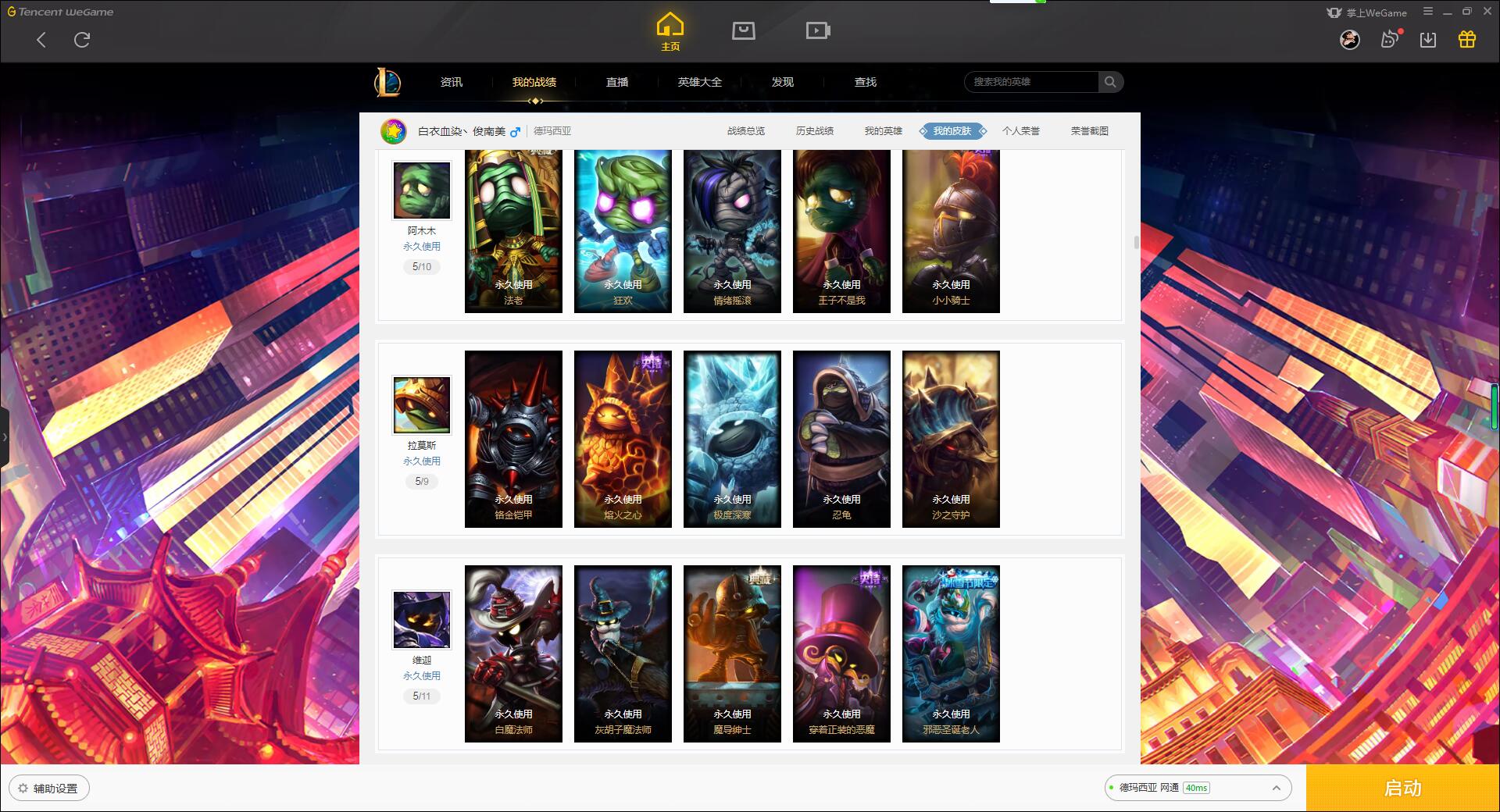Open the 忍龟 skin card
Viewport: 1500px width, 812px height.
841,439
